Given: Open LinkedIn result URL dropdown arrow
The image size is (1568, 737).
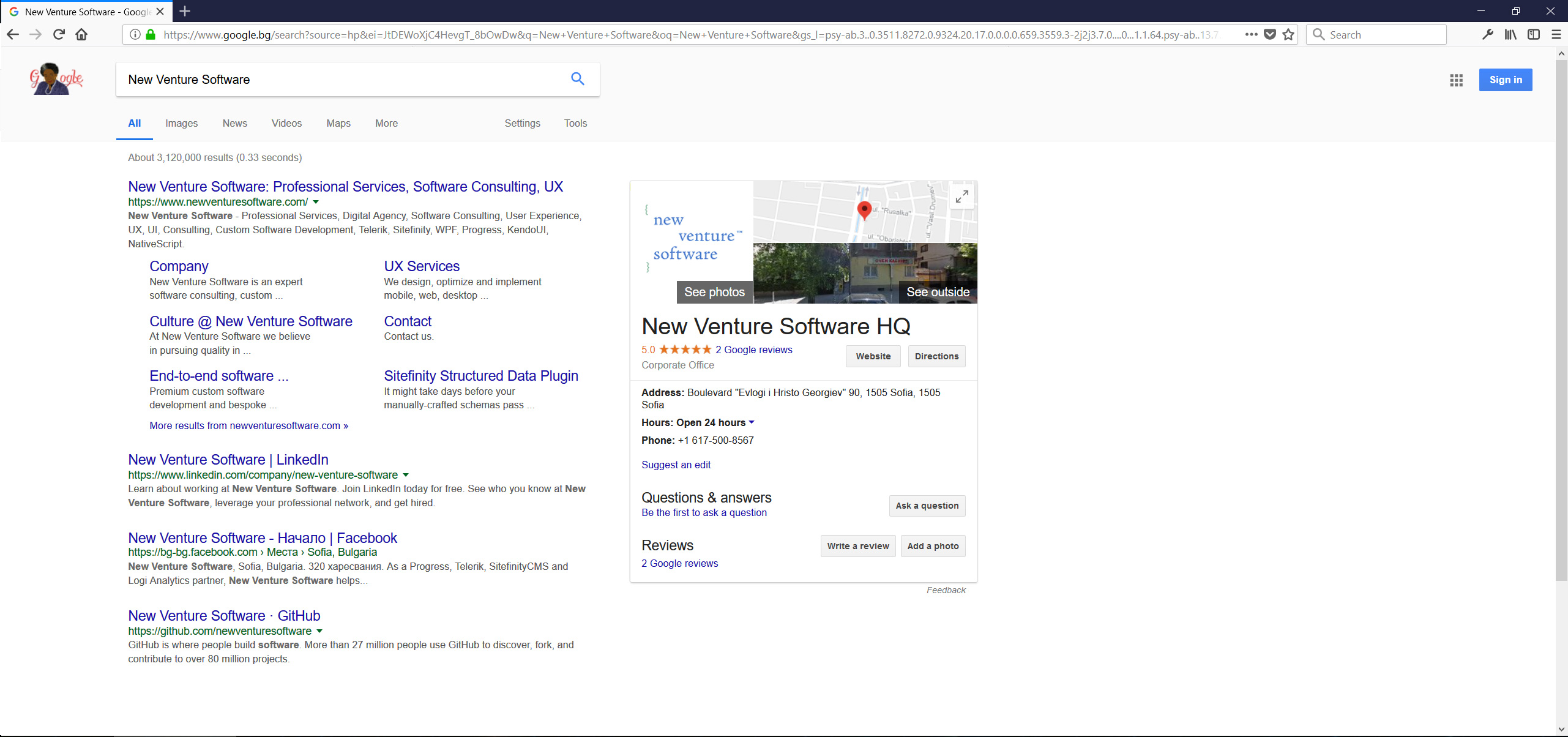Looking at the screenshot, I should (x=406, y=475).
